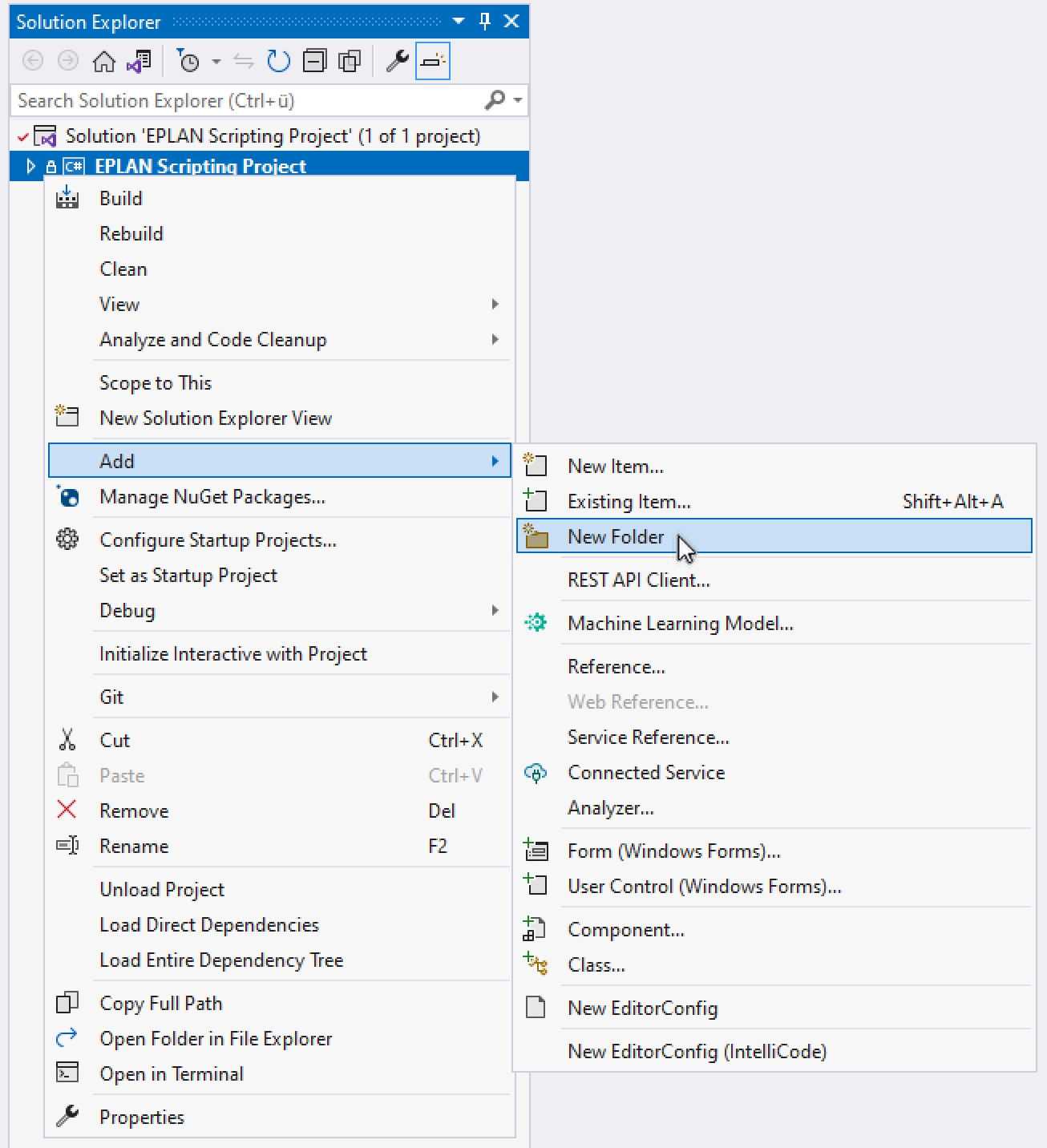Select Load Entire Dependency Tree
The image size is (1047, 1148).
point(280,960)
